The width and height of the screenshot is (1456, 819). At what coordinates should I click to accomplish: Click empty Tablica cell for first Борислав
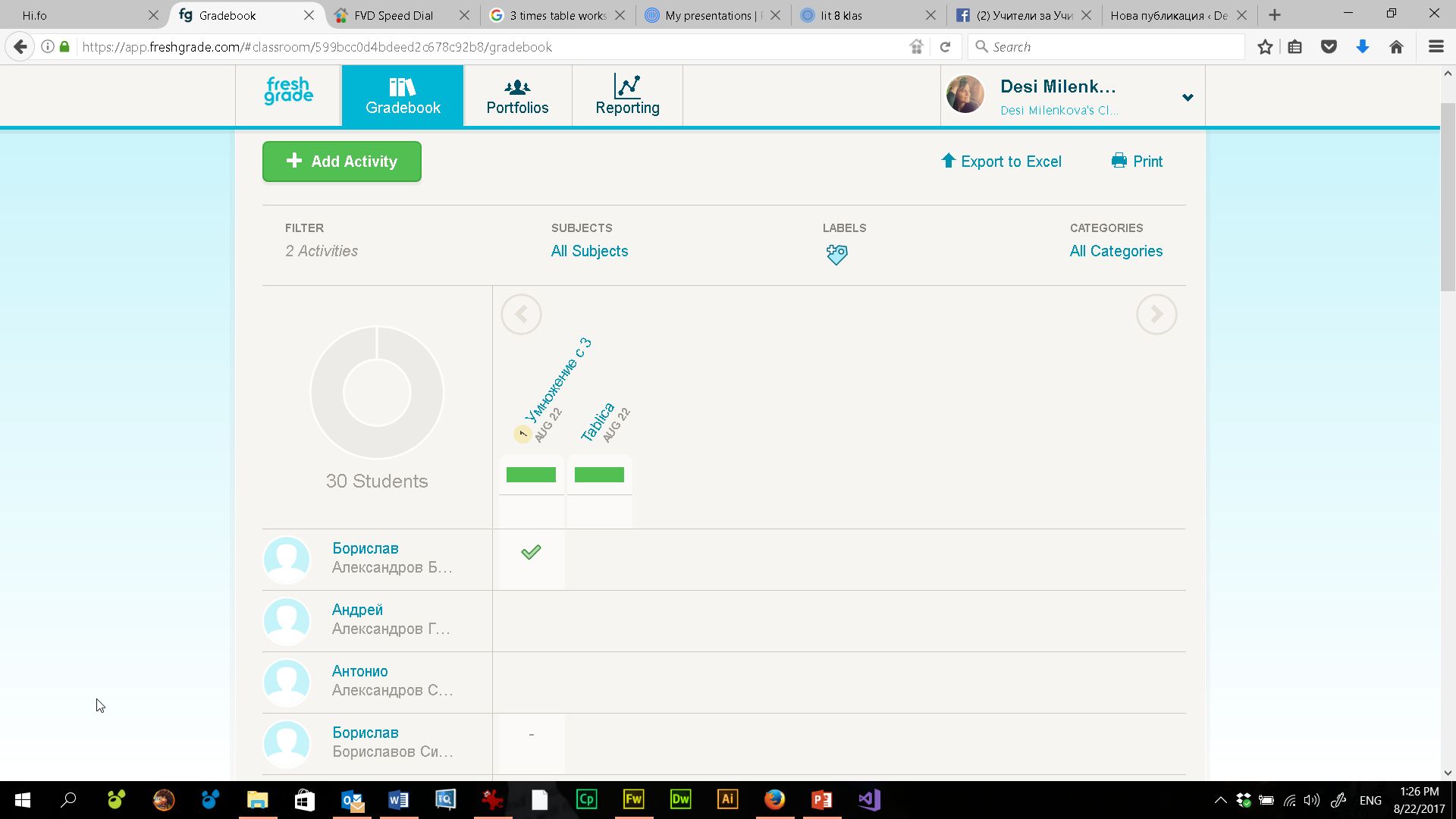tap(599, 560)
